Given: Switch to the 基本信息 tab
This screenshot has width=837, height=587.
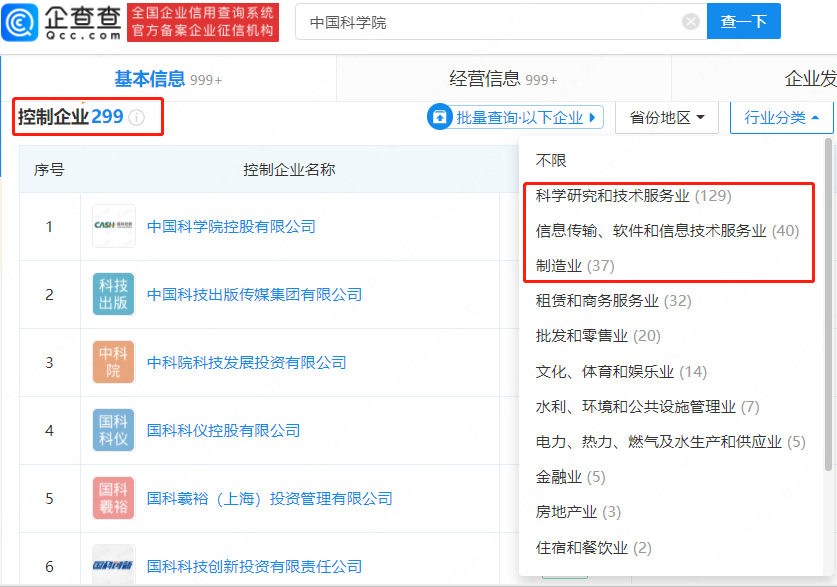Looking at the screenshot, I should (168, 79).
